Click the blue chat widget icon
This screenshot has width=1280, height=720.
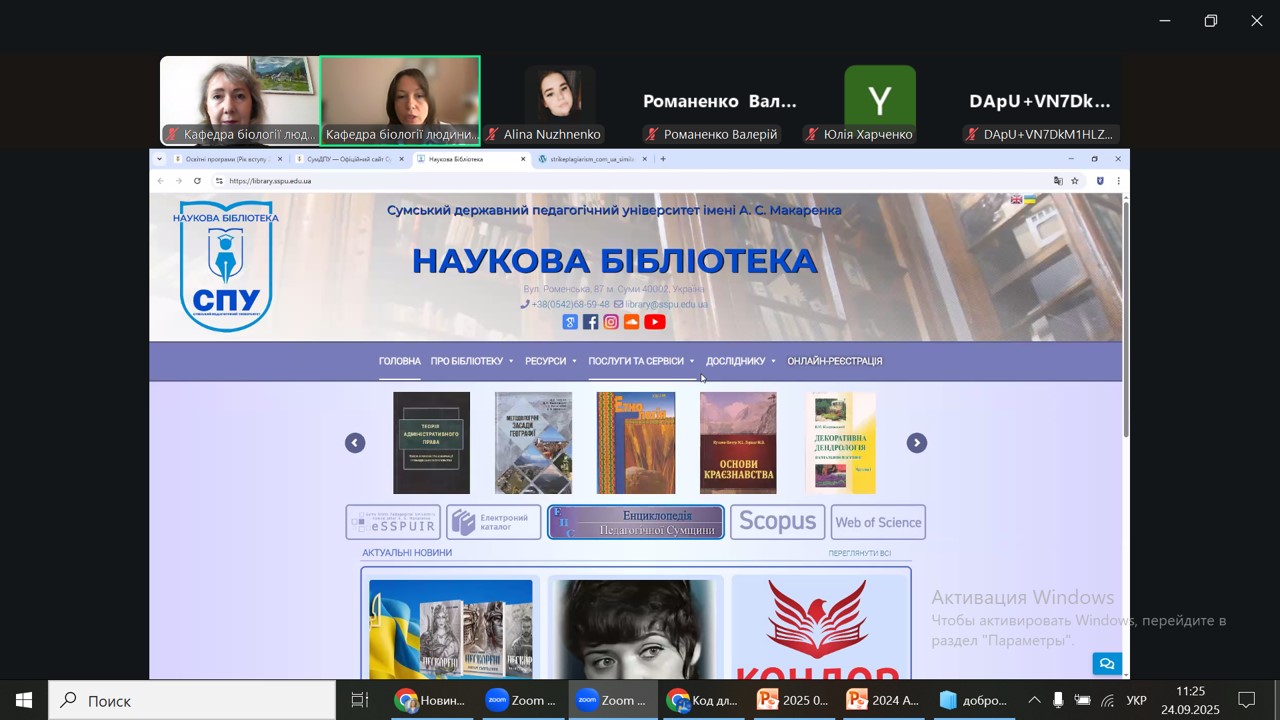1106,663
